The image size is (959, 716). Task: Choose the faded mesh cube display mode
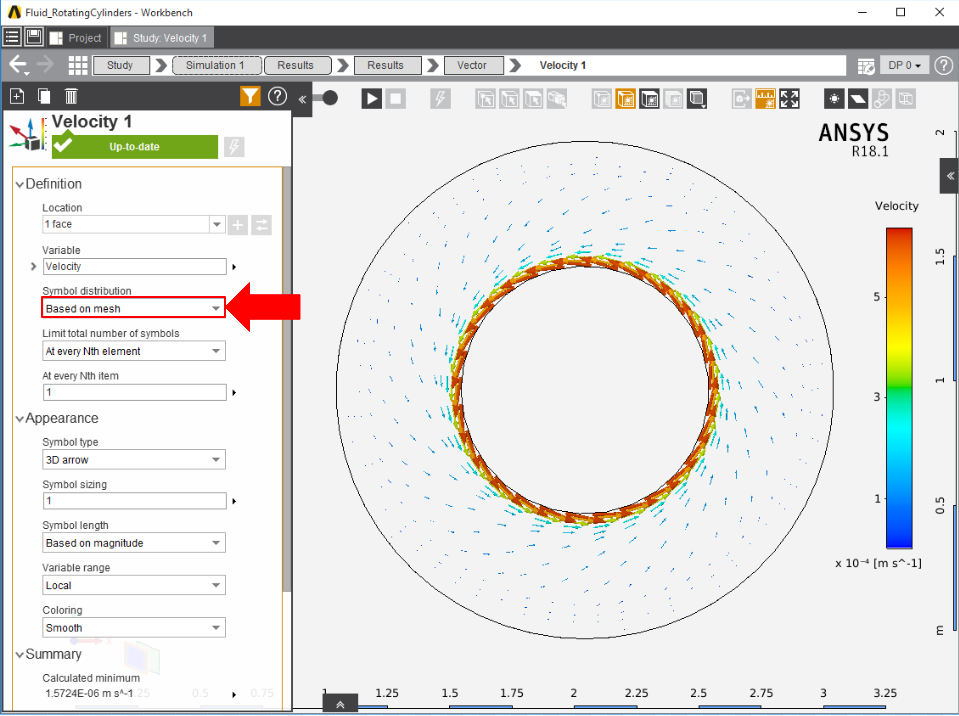pyautogui.click(x=673, y=98)
